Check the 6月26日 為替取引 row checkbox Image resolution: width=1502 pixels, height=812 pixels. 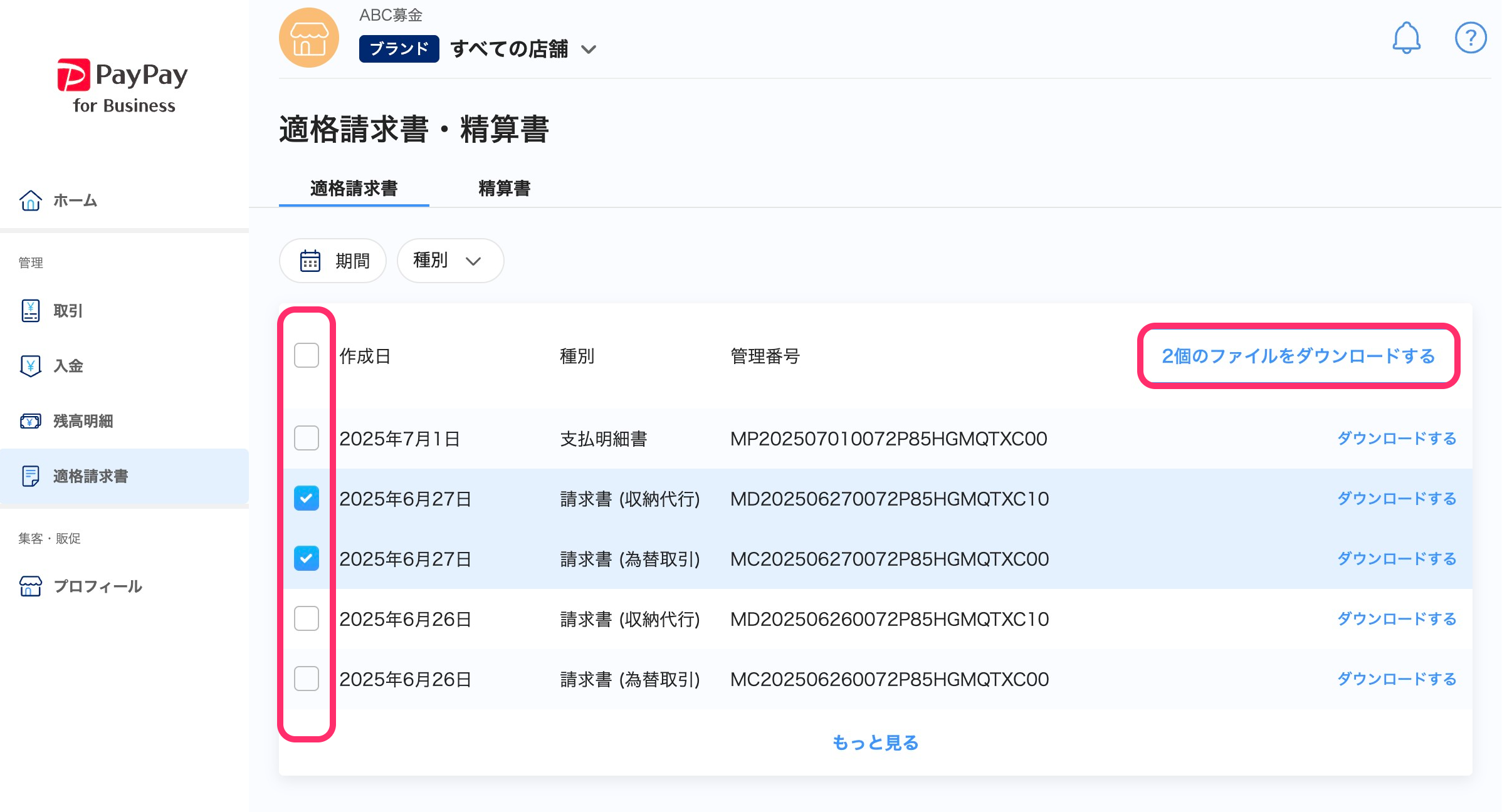(x=307, y=679)
